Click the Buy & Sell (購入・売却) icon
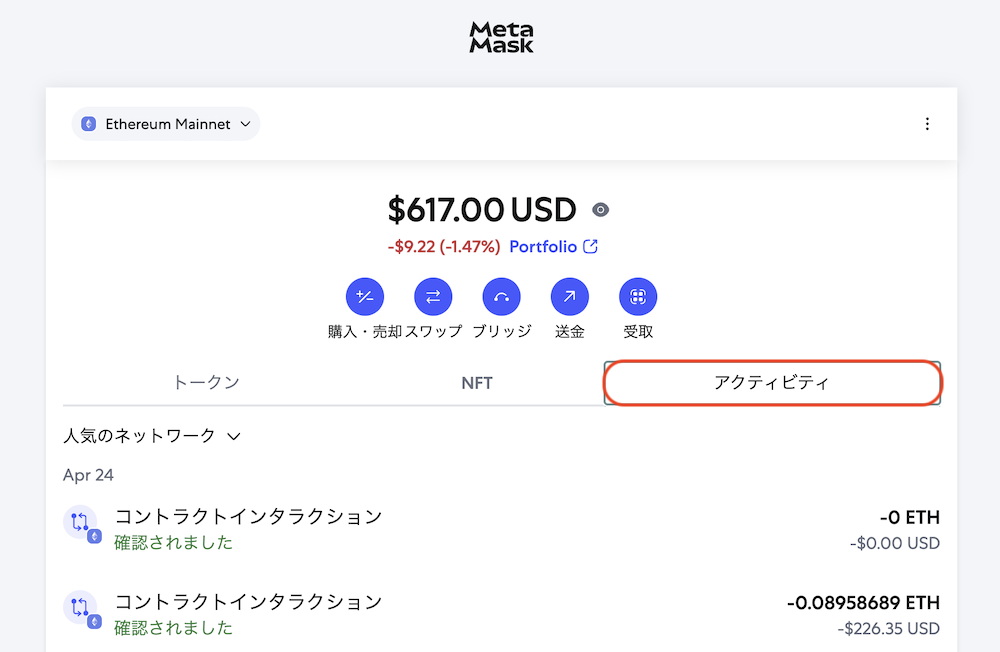This screenshot has height=652, width=1000. coord(365,297)
